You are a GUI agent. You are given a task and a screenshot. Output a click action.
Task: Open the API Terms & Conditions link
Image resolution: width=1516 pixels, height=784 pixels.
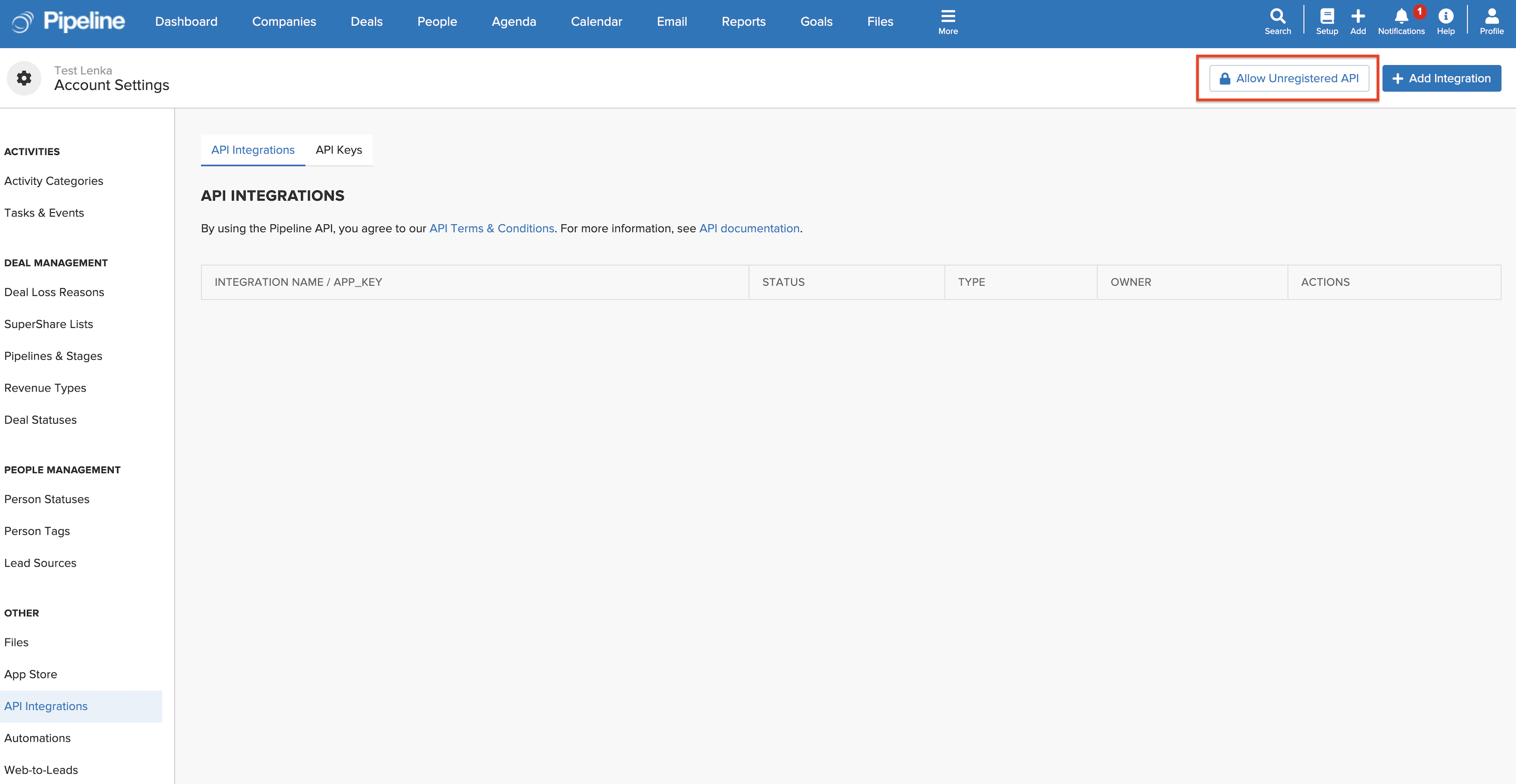491,228
